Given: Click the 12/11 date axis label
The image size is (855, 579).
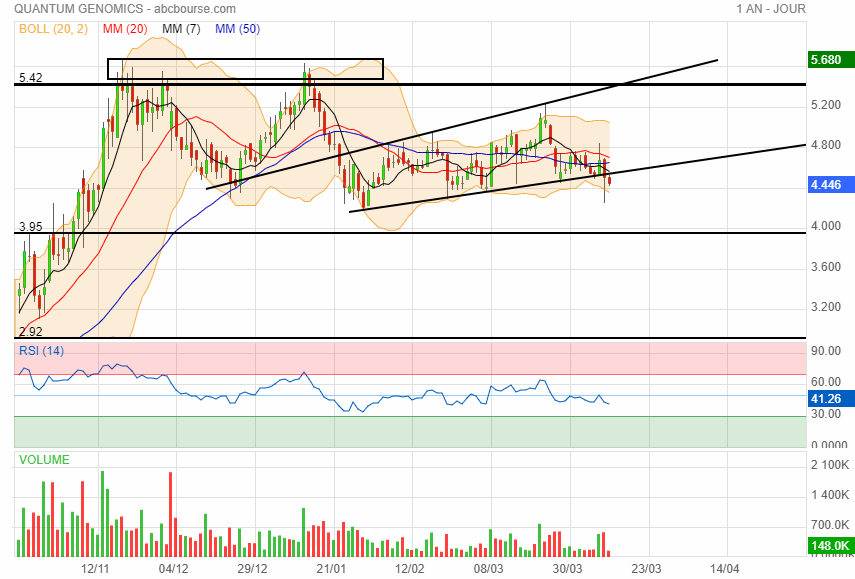Looking at the screenshot, I should (95, 569).
